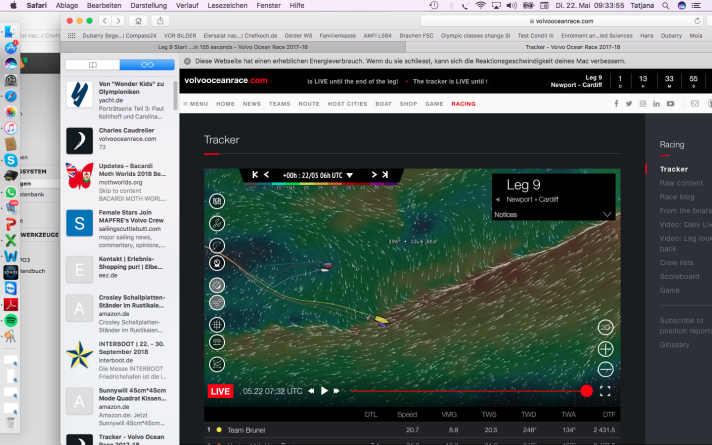Step the tracker playback backward
Image resolution: width=712 pixels, height=445 pixels.
(310, 391)
